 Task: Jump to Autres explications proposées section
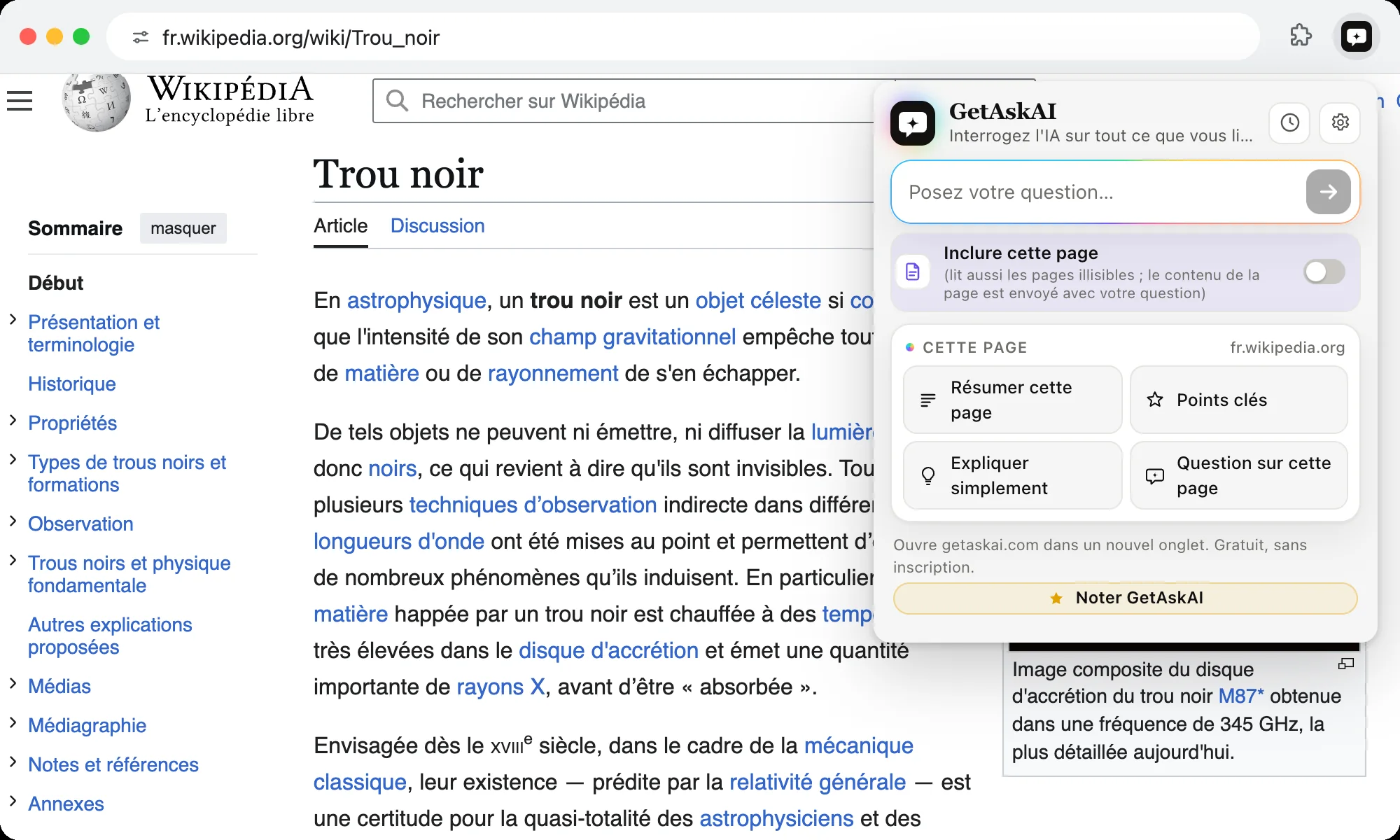coord(110,636)
